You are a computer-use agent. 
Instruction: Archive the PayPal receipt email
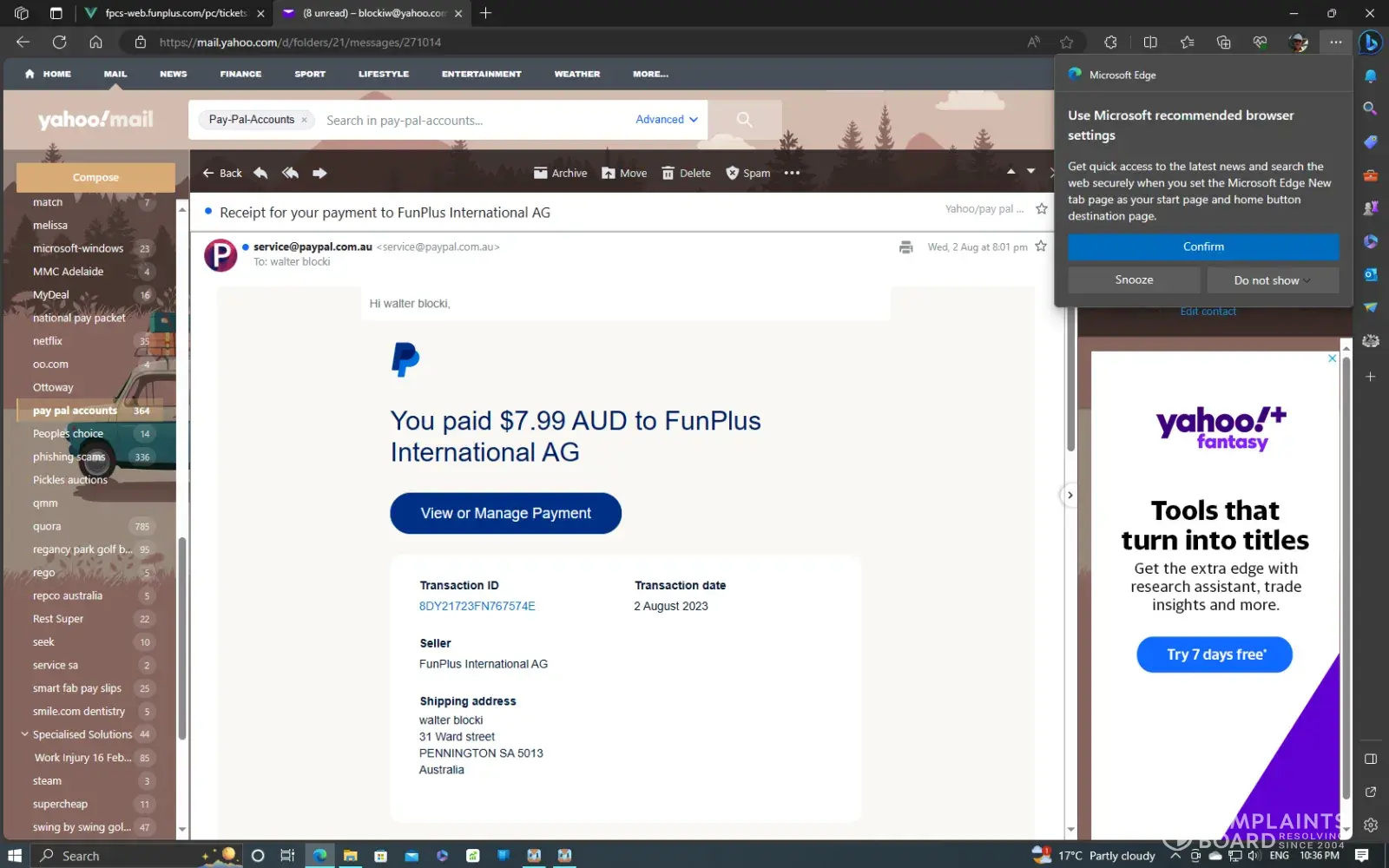(560, 173)
